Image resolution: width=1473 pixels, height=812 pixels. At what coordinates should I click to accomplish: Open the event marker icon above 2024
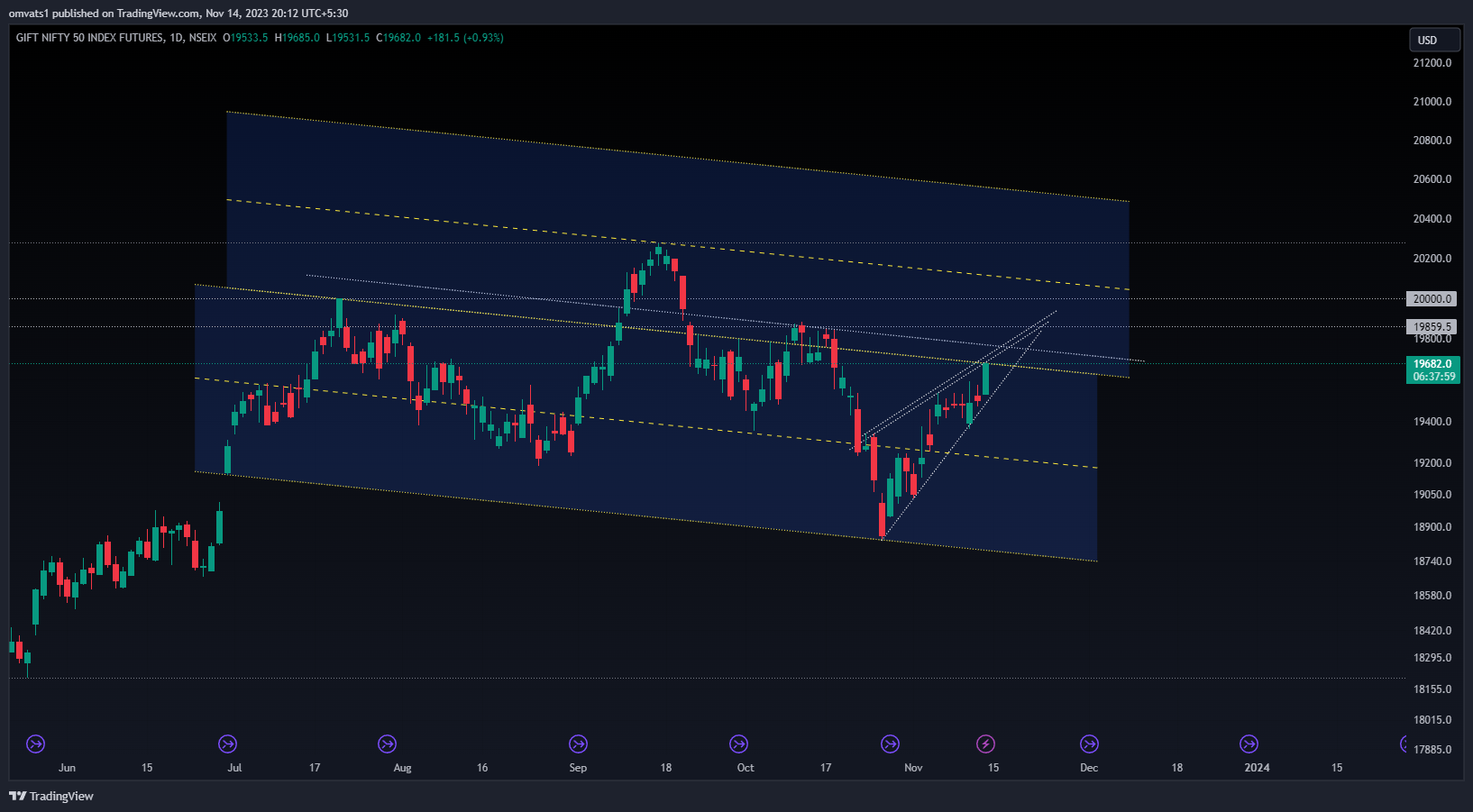point(1249,744)
